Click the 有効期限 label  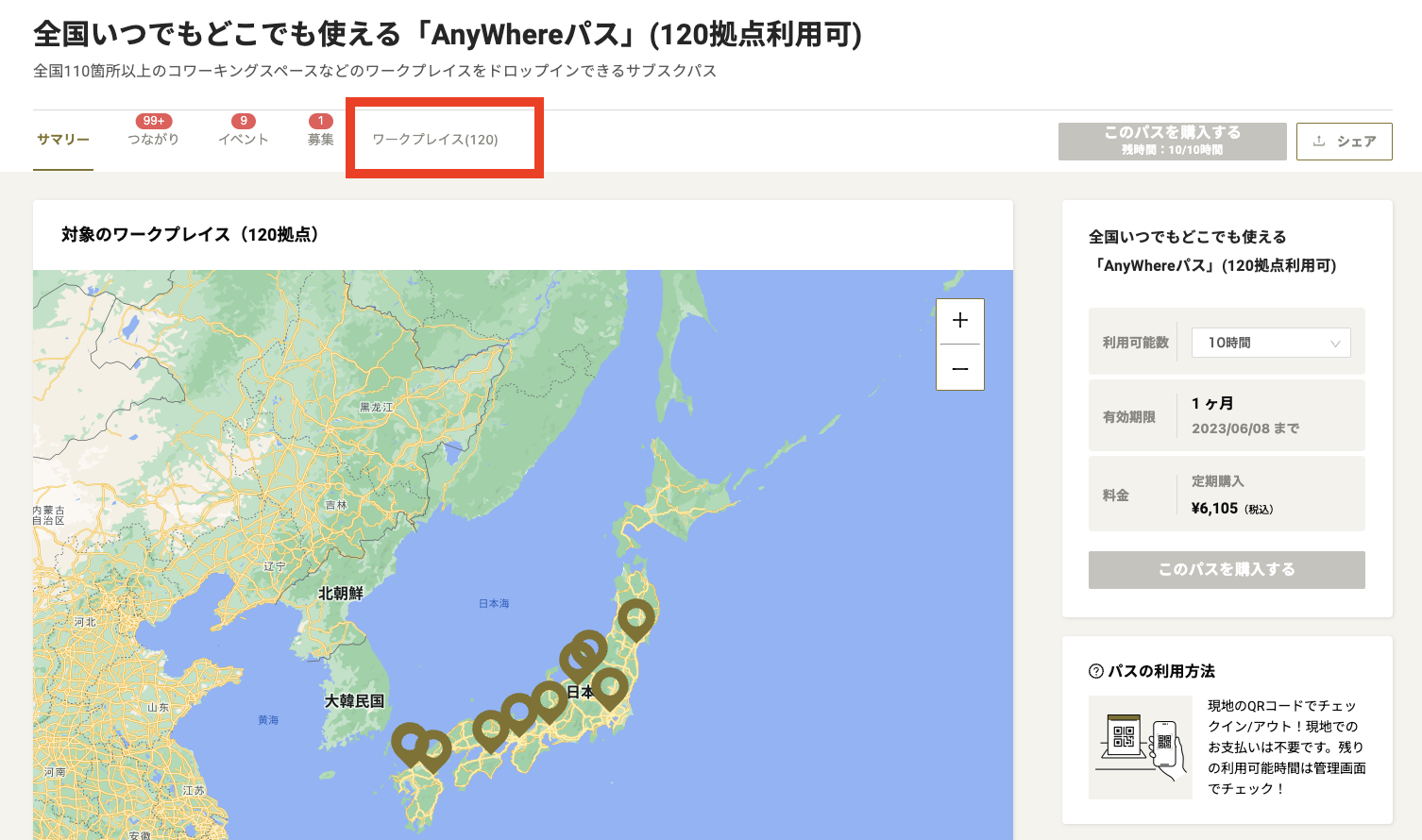pos(1129,416)
